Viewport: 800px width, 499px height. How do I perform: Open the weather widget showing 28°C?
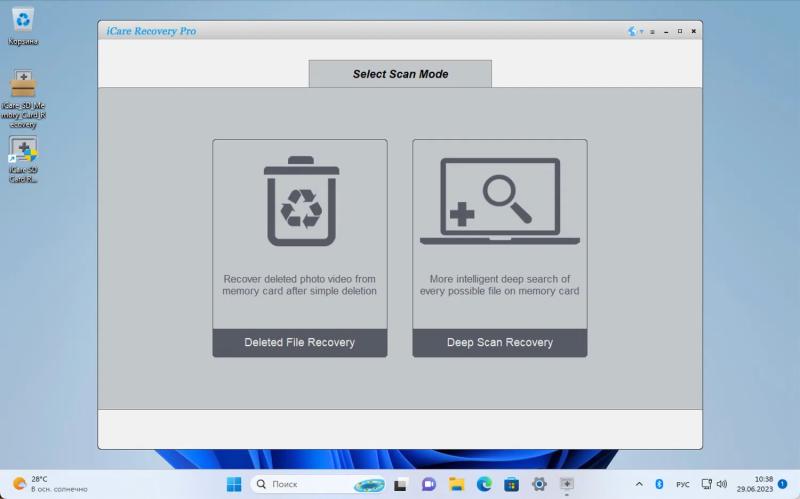[x=50, y=484]
